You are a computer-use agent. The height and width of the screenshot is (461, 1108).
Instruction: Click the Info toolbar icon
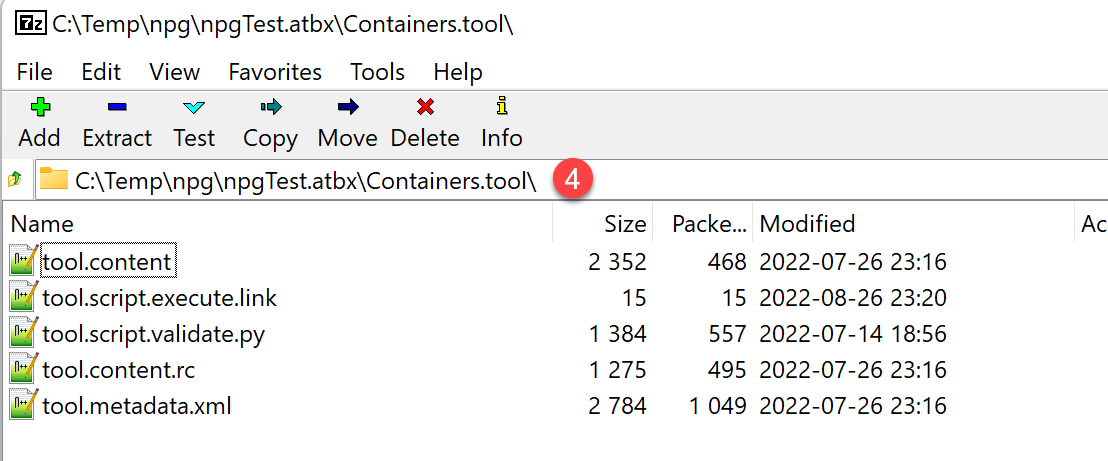(x=502, y=107)
